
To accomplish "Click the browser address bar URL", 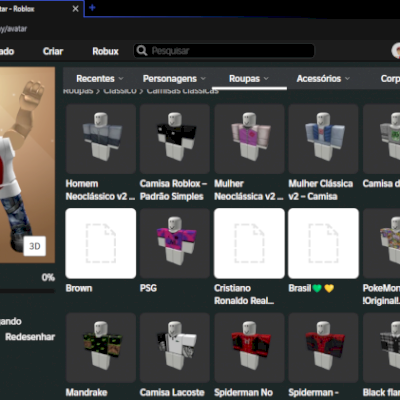I will [13, 29].
